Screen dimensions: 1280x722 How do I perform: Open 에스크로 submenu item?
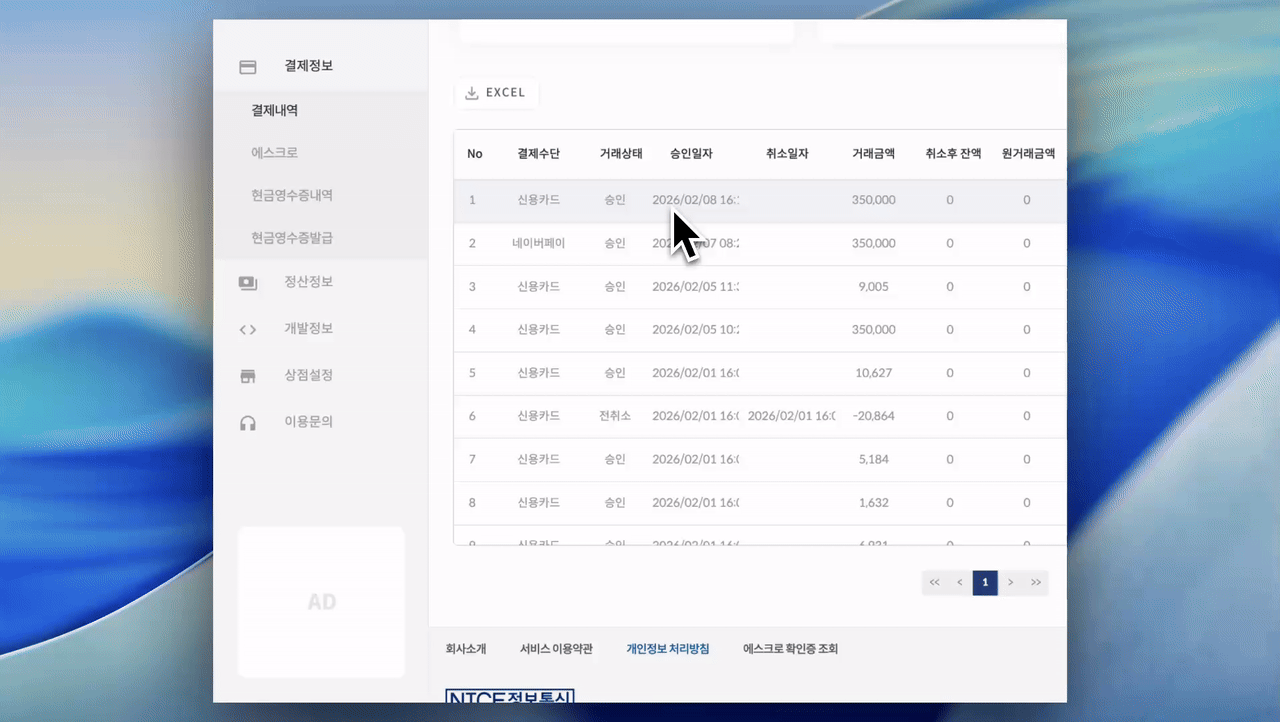click(274, 153)
